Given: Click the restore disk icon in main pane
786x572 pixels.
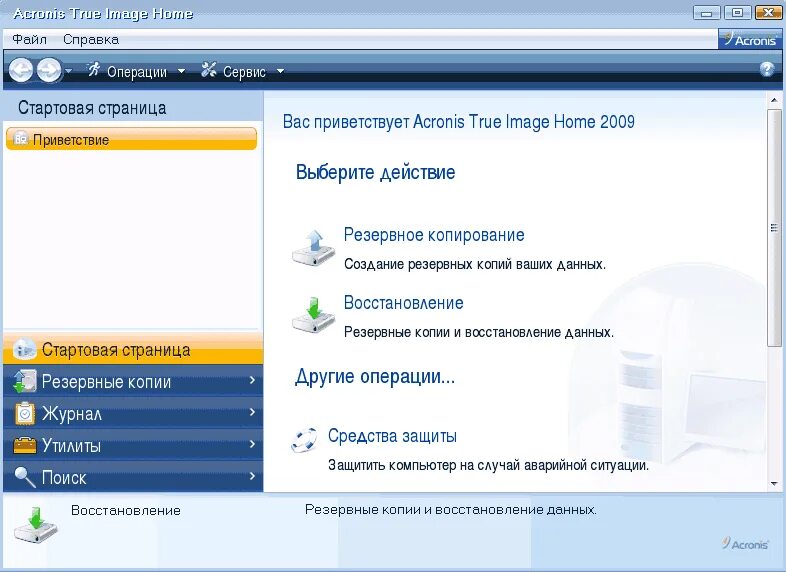Looking at the screenshot, I should 314,315.
